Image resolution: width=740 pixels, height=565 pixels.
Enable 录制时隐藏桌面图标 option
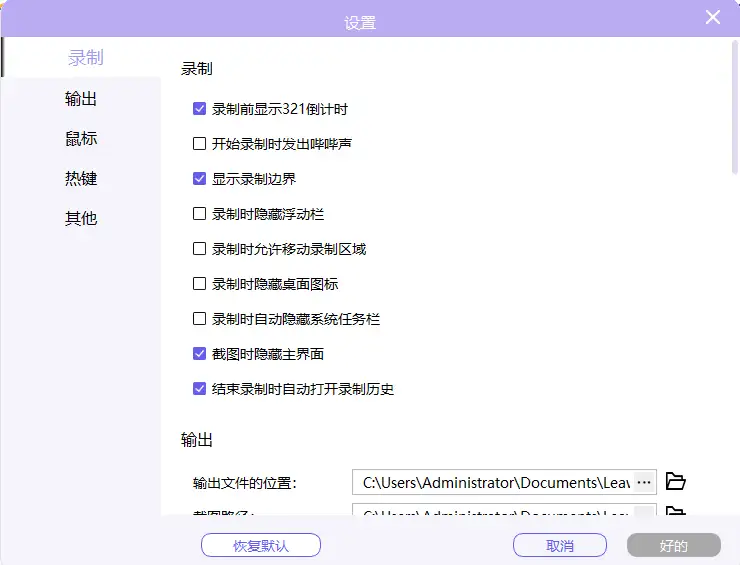click(200, 284)
